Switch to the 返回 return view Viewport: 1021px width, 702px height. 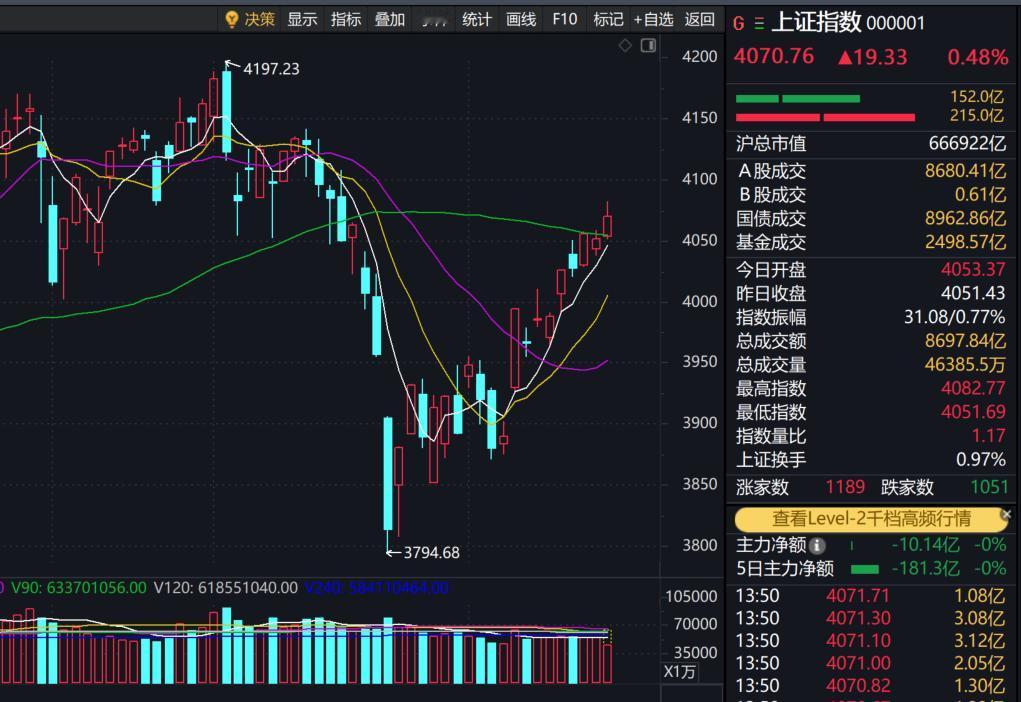pos(700,19)
